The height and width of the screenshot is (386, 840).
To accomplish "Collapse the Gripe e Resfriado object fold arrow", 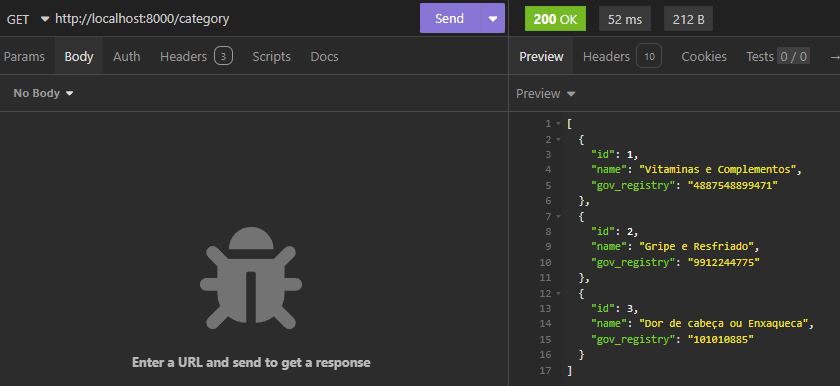I will coord(559,216).
